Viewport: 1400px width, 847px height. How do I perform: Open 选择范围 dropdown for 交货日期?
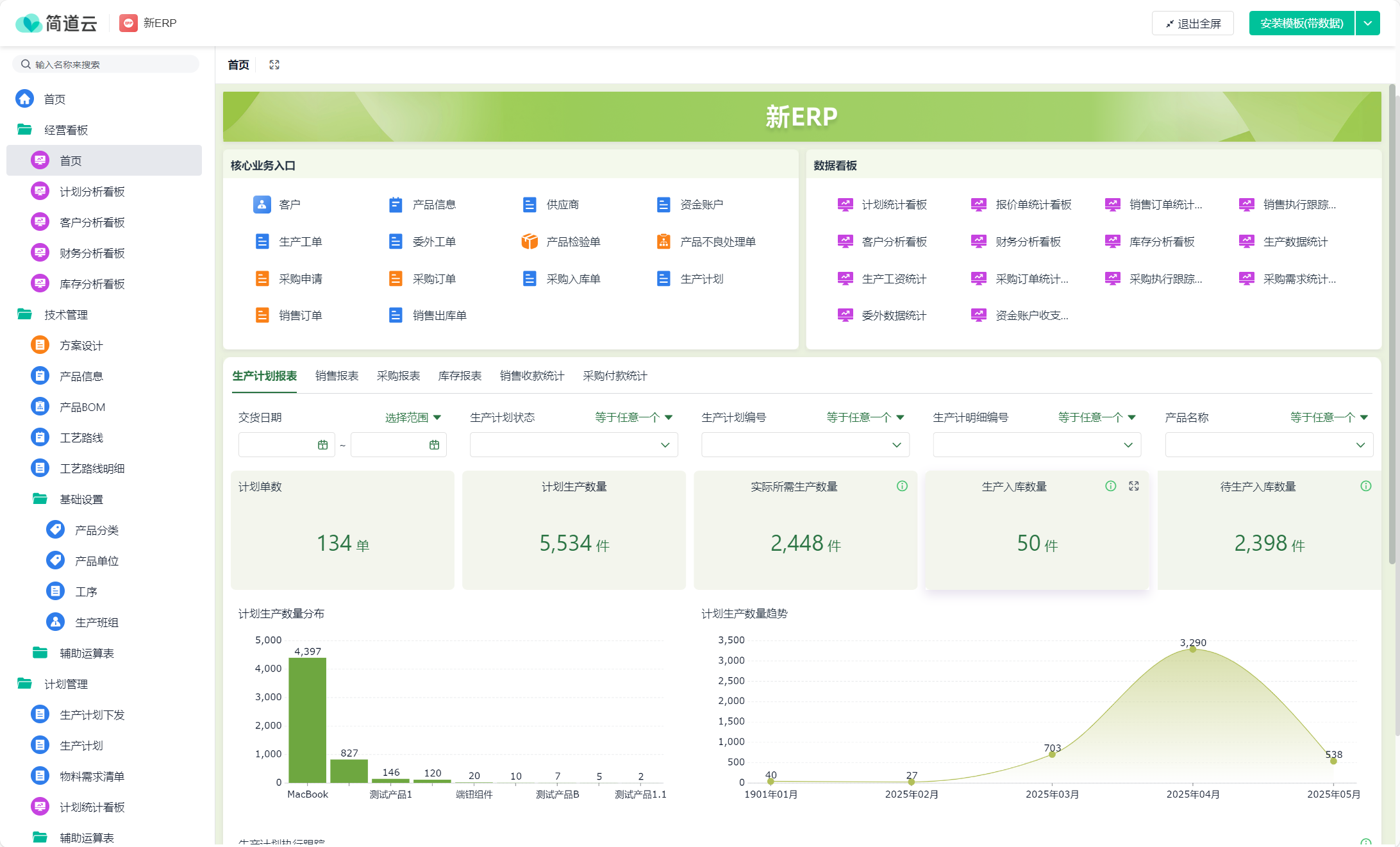413,417
